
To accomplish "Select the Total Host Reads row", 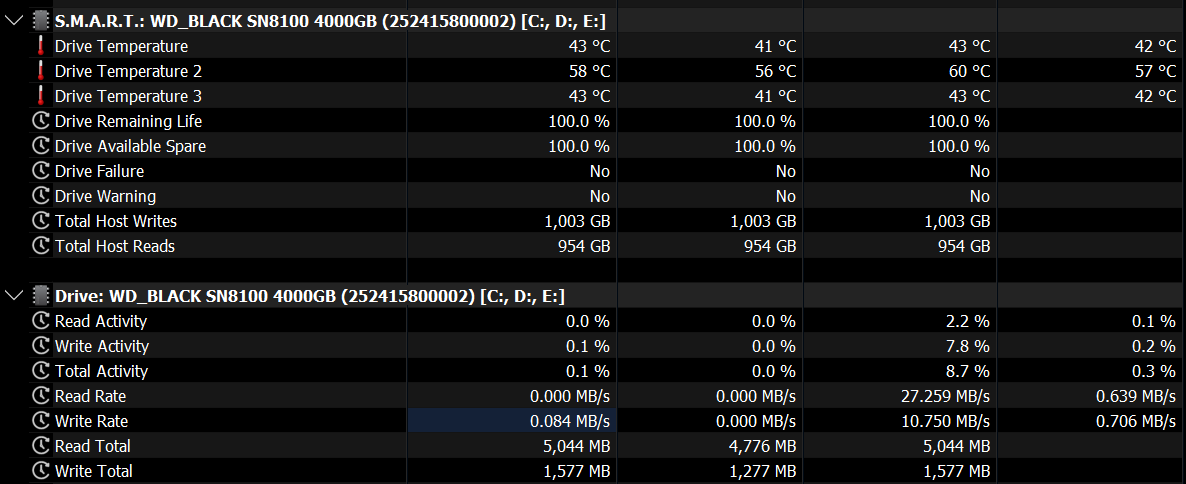I will (114, 246).
